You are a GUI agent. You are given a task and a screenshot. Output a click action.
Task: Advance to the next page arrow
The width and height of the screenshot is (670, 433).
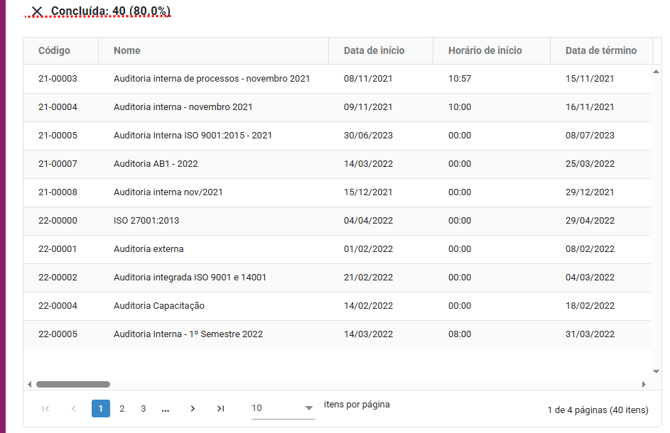[192, 408]
